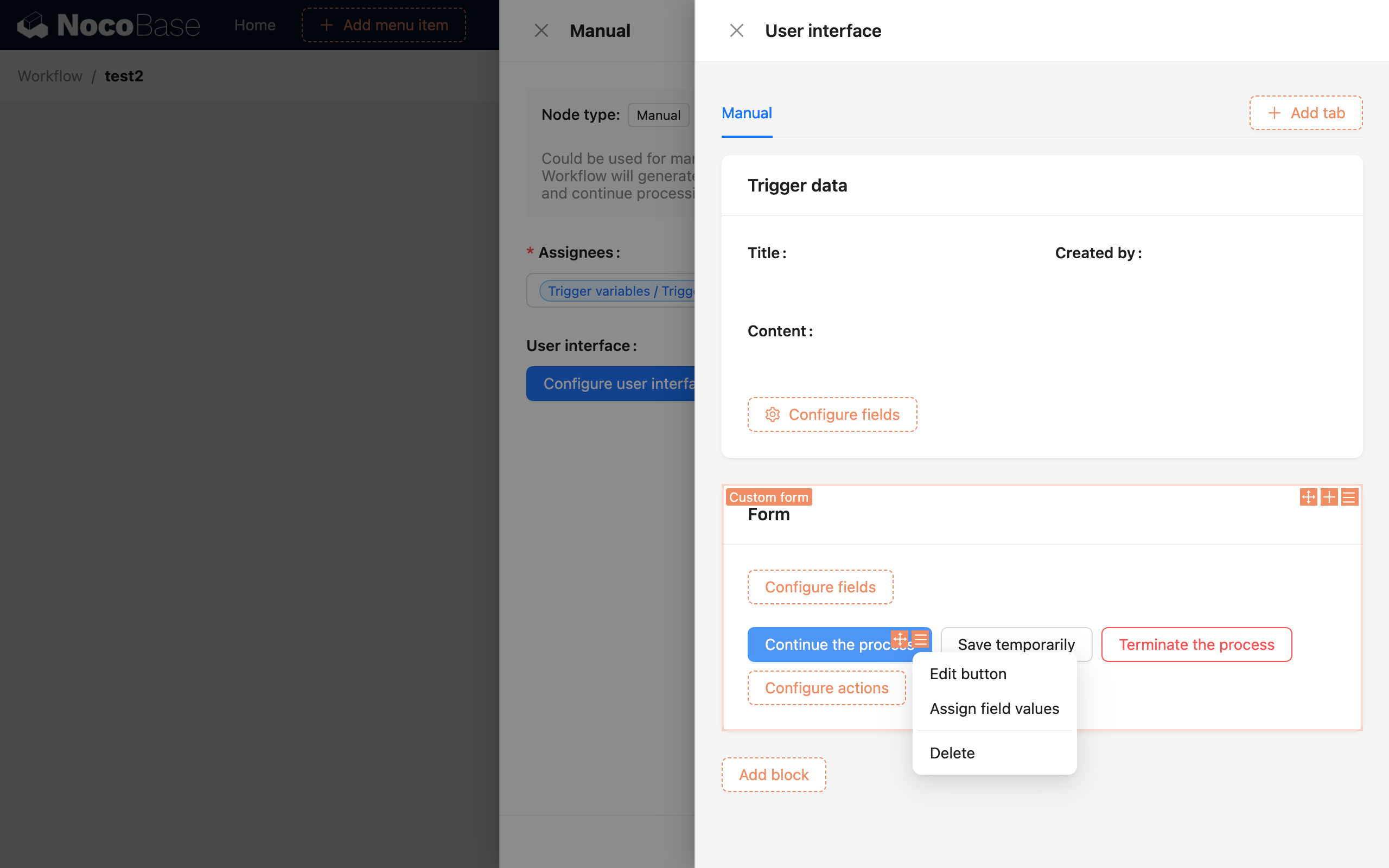The image size is (1389, 868).
Task: Open the Form block settings menu icon
Action: click(x=1350, y=497)
